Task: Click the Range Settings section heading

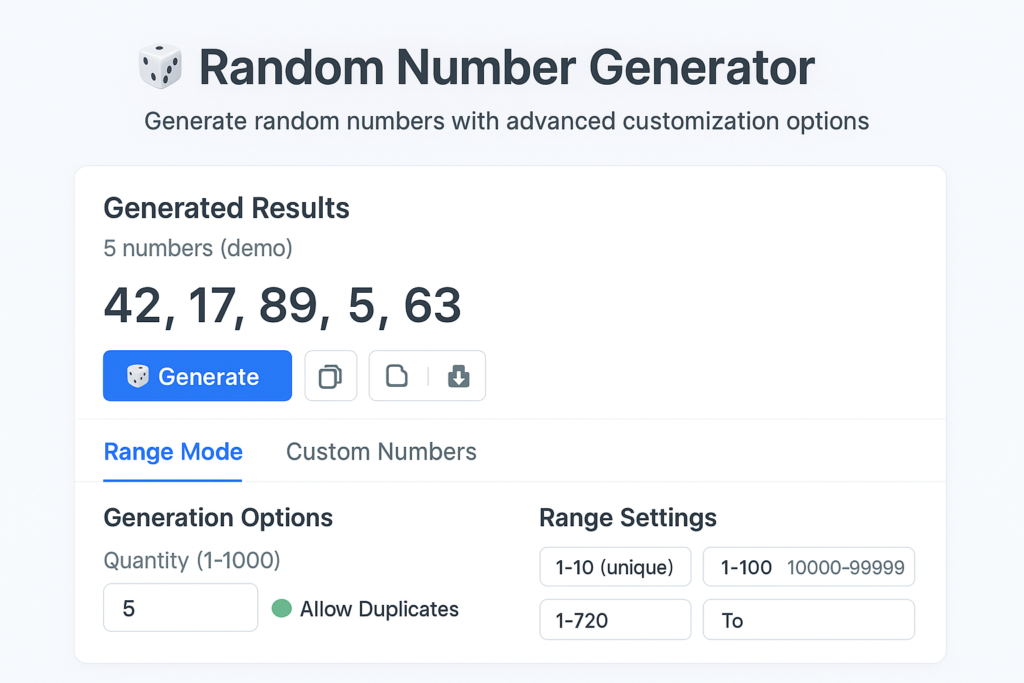Action: click(628, 518)
